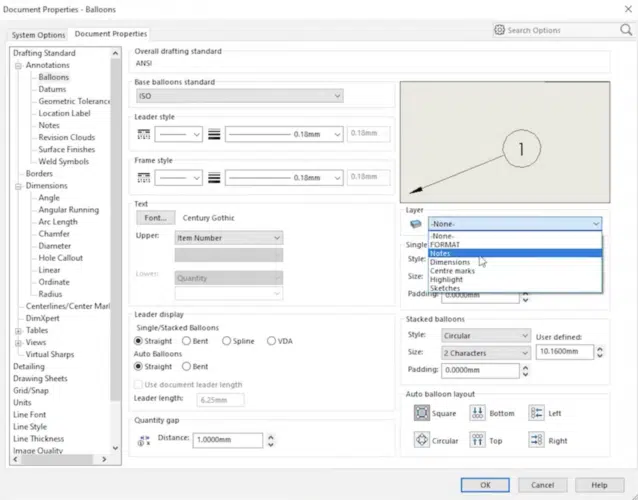This screenshot has width=638, height=500.
Task: Open the Leader style line type dropdown
Action: pyautogui.click(x=179, y=134)
